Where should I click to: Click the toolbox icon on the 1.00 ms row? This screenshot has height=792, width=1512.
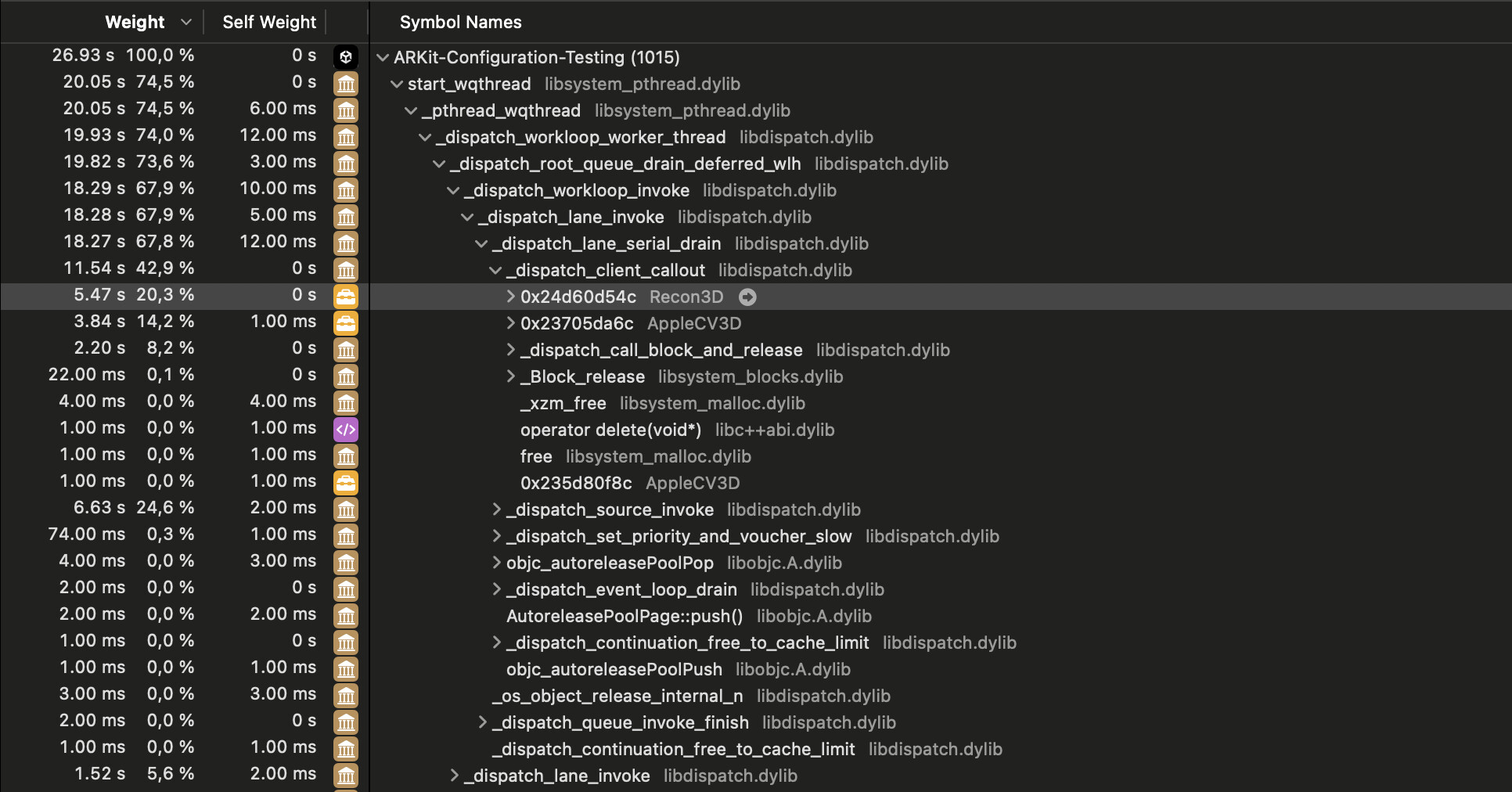pyautogui.click(x=346, y=481)
